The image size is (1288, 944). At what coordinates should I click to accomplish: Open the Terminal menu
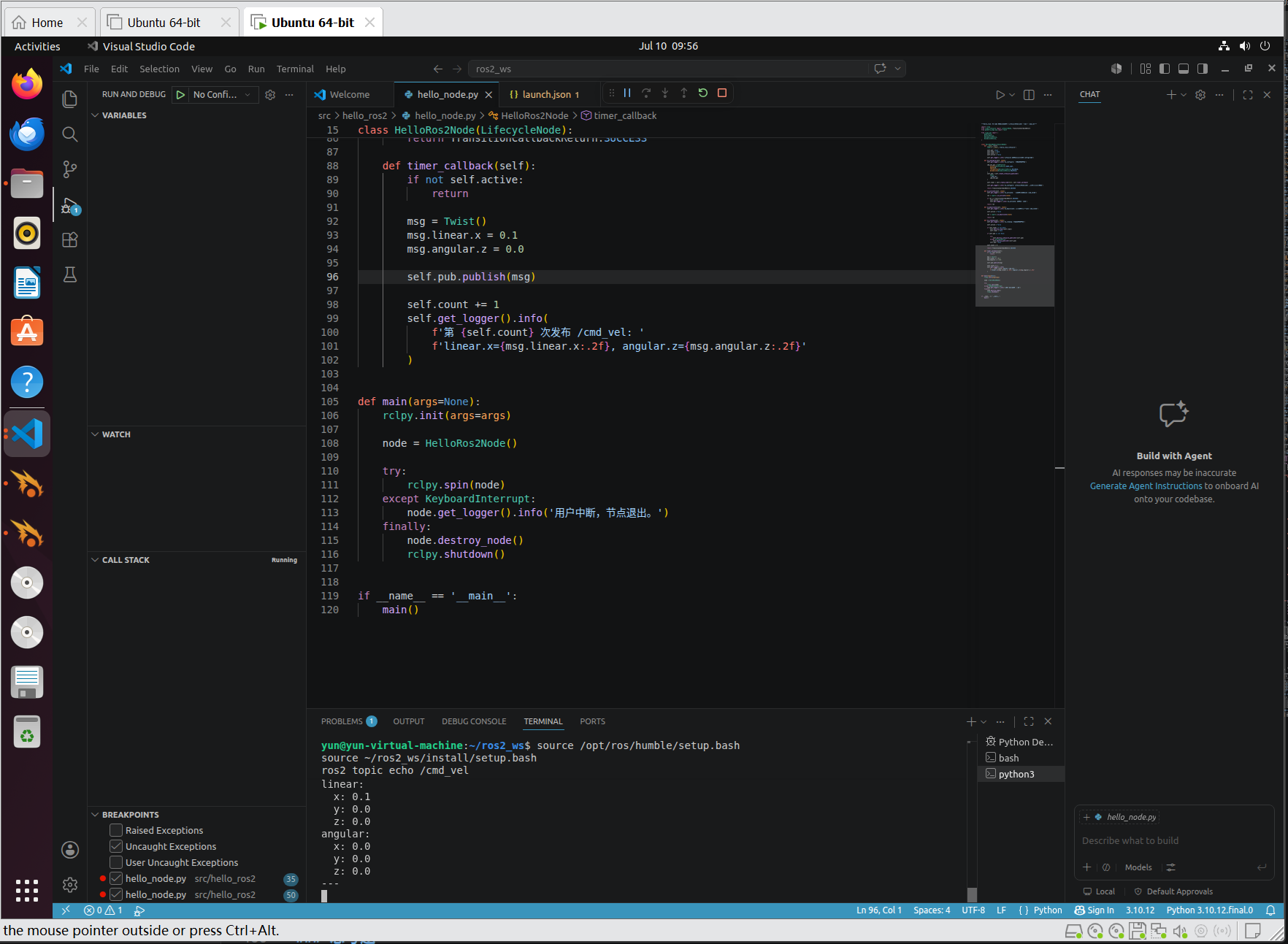[x=295, y=69]
